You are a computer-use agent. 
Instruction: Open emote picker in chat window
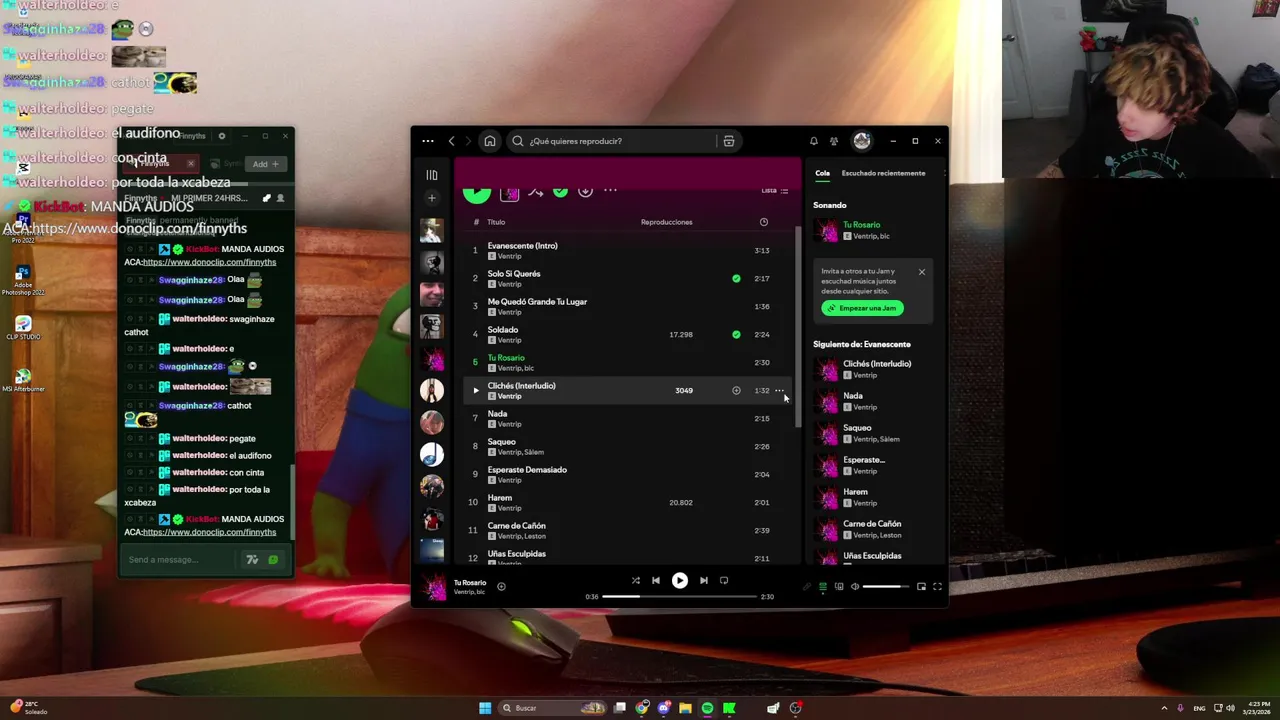click(273, 560)
